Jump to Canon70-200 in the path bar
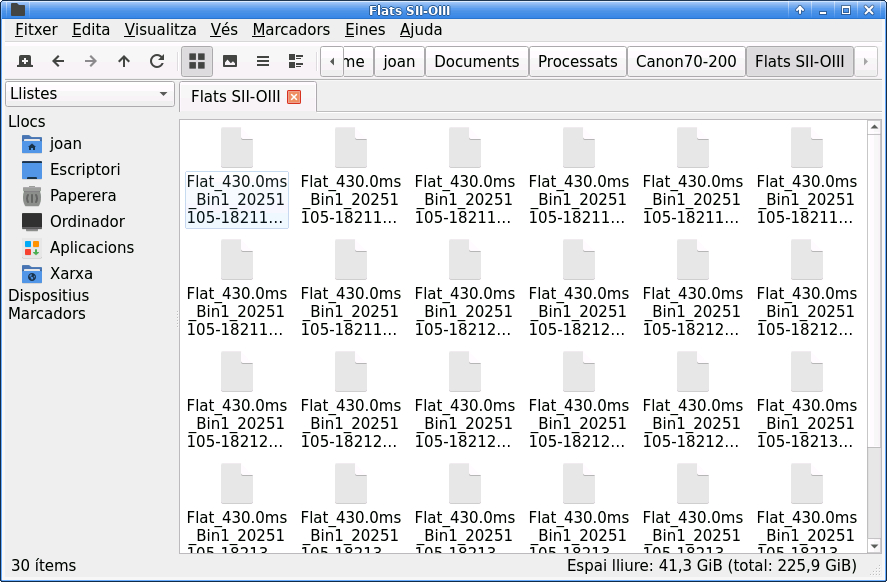Viewport: 887px width, 582px height. pos(686,61)
